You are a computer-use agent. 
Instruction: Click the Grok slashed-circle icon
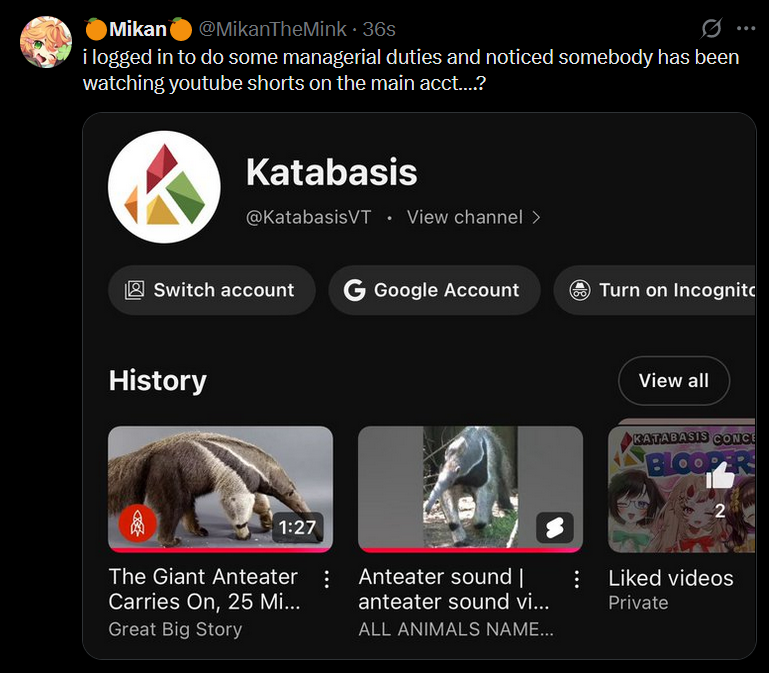pos(711,28)
